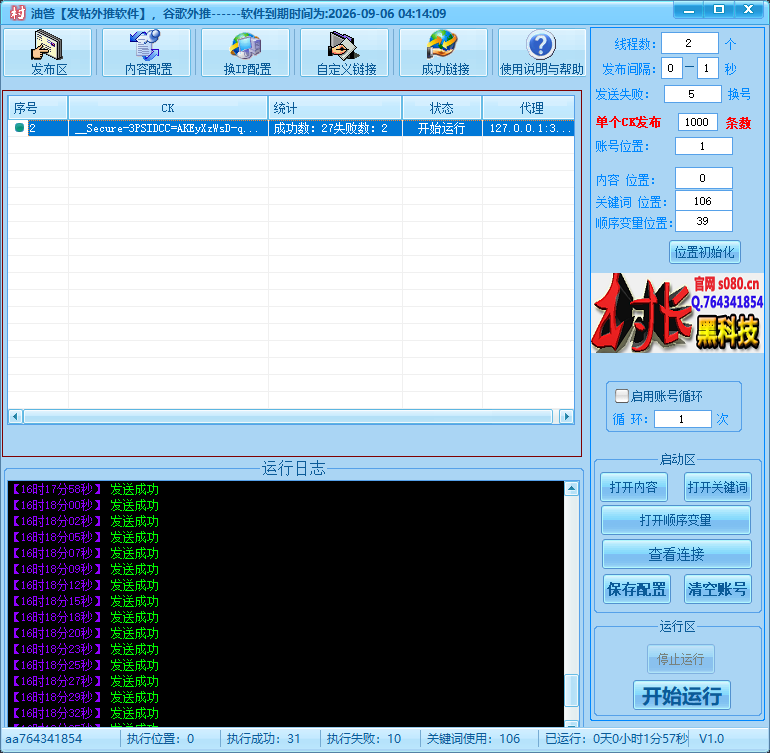This screenshot has height=753, width=770.
Task: Click the 打开关键词 button
Action: point(717,487)
